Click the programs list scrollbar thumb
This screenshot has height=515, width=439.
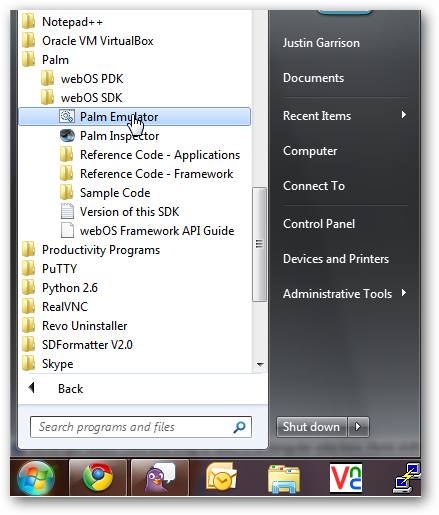coord(259,244)
